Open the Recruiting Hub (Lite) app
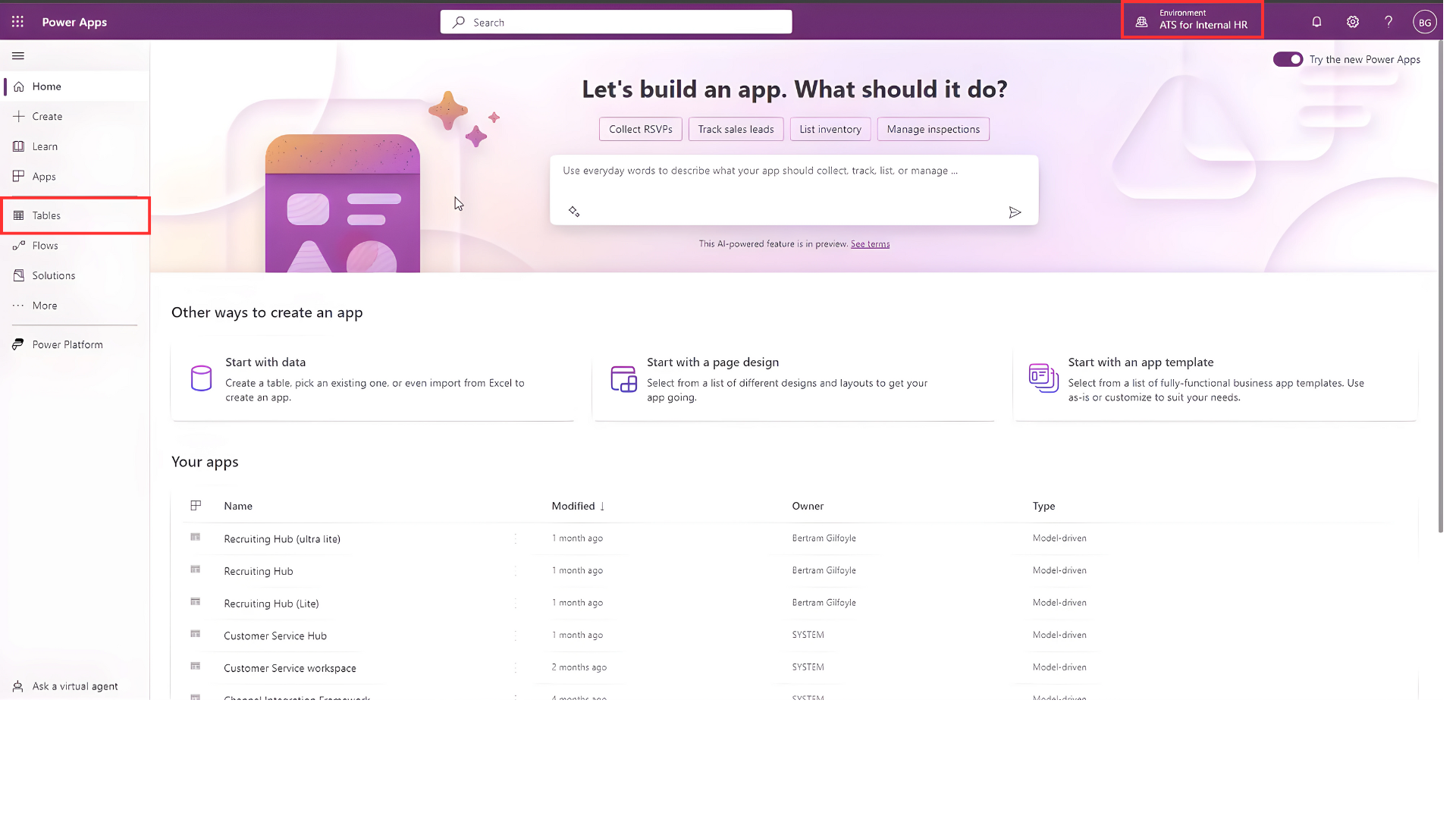This screenshot has width=1456, height=819. 271,604
